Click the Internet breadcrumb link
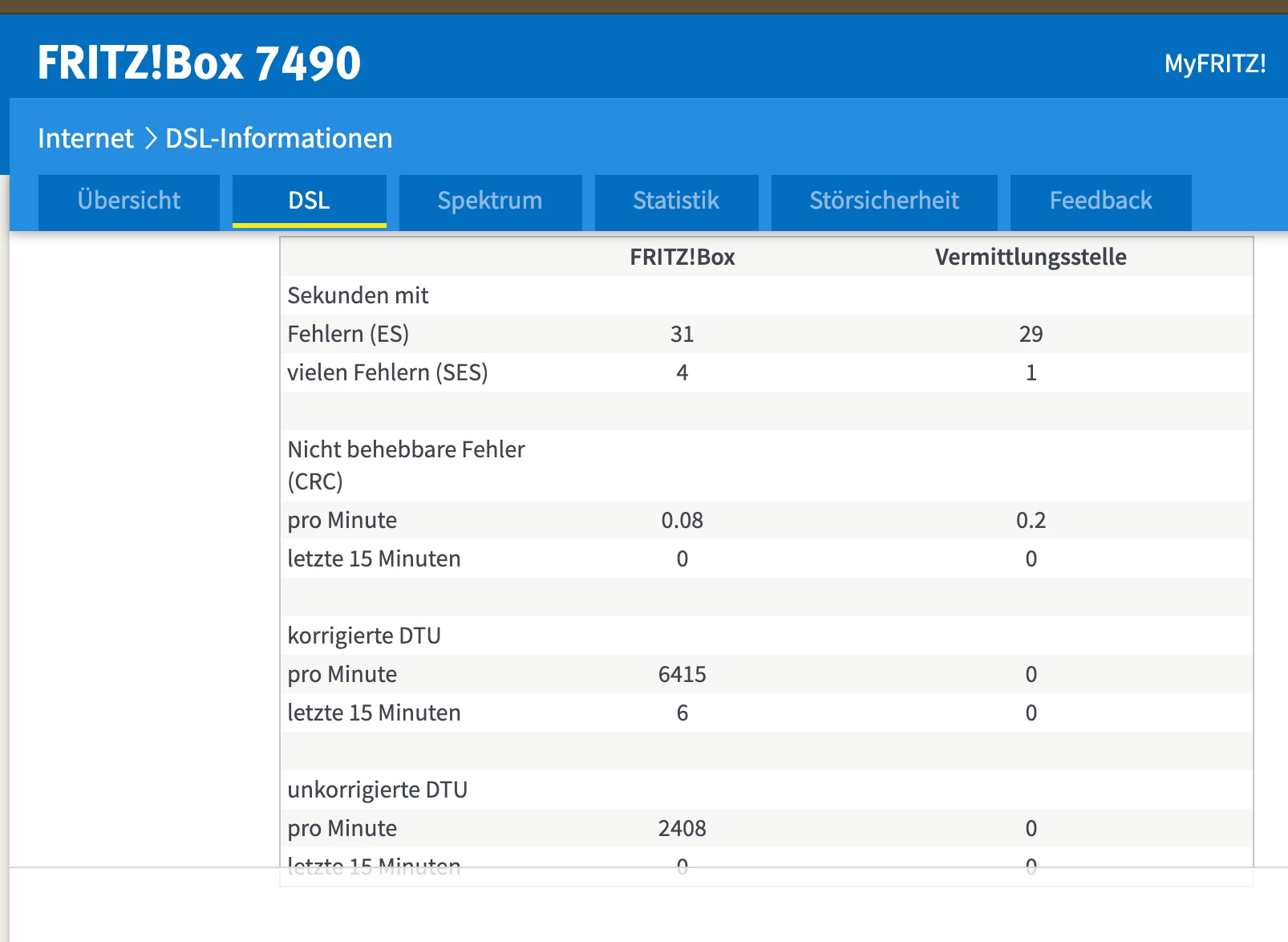This screenshot has width=1288, height=942. pyautogui.click(x=86, y=138)
